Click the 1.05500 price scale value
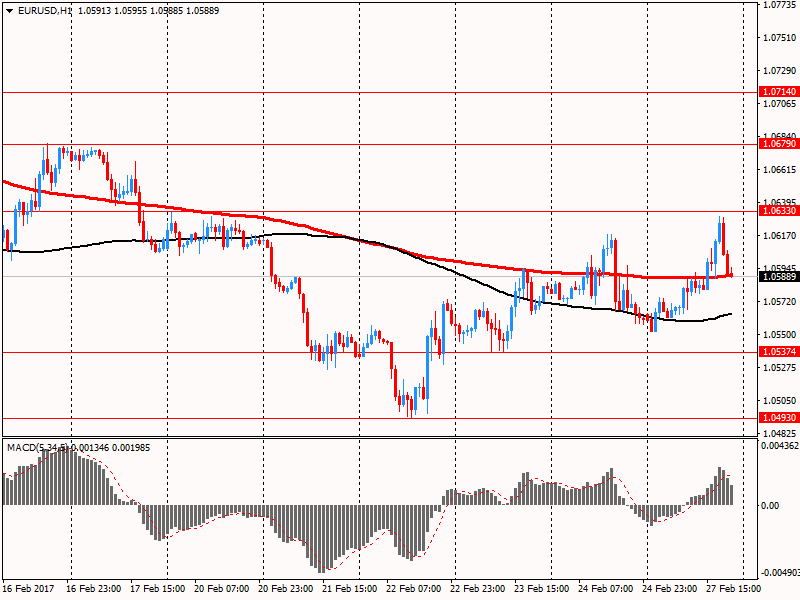The height and width of the screenshot is (600, 800). point(779,335)
